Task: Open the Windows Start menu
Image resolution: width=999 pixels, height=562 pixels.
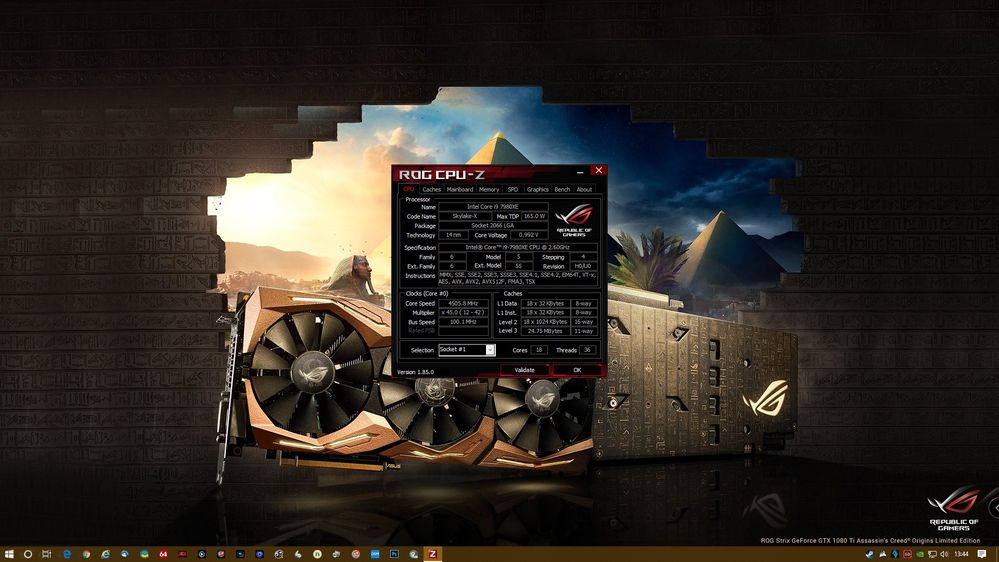Action: coord(9,554)
